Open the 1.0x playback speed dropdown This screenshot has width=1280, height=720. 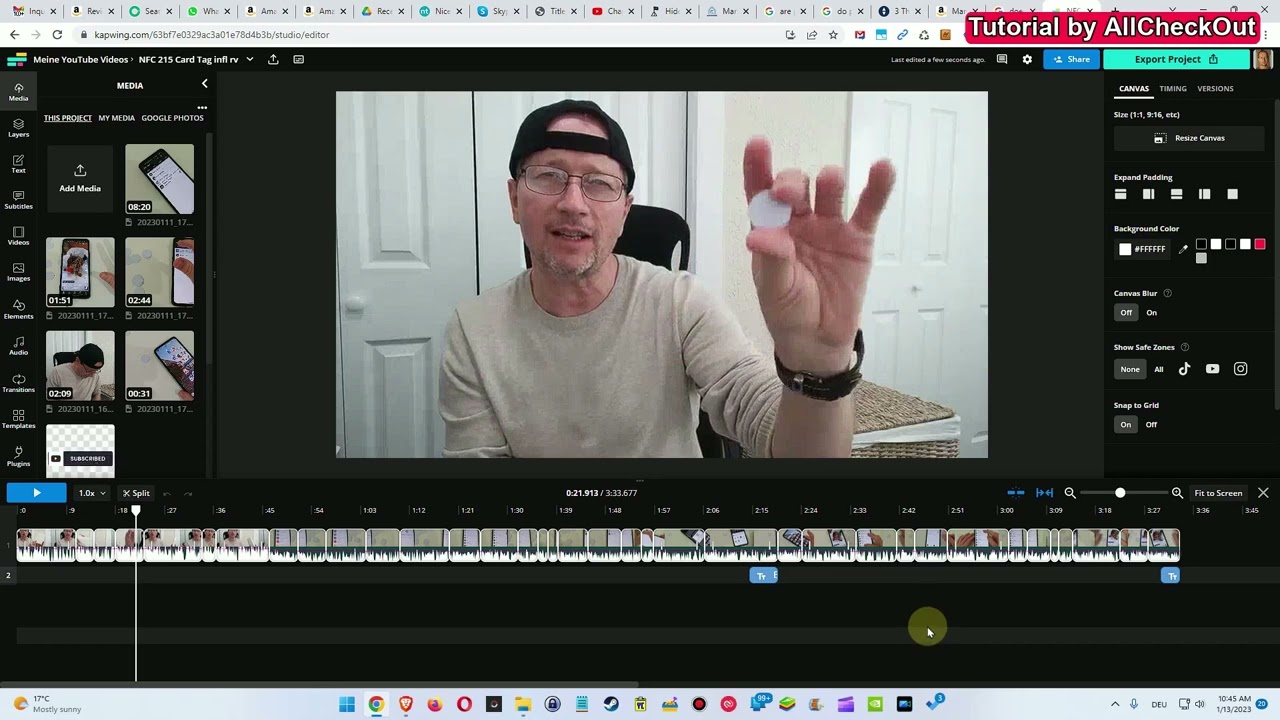pyautogui.click(x=92, y=493)
